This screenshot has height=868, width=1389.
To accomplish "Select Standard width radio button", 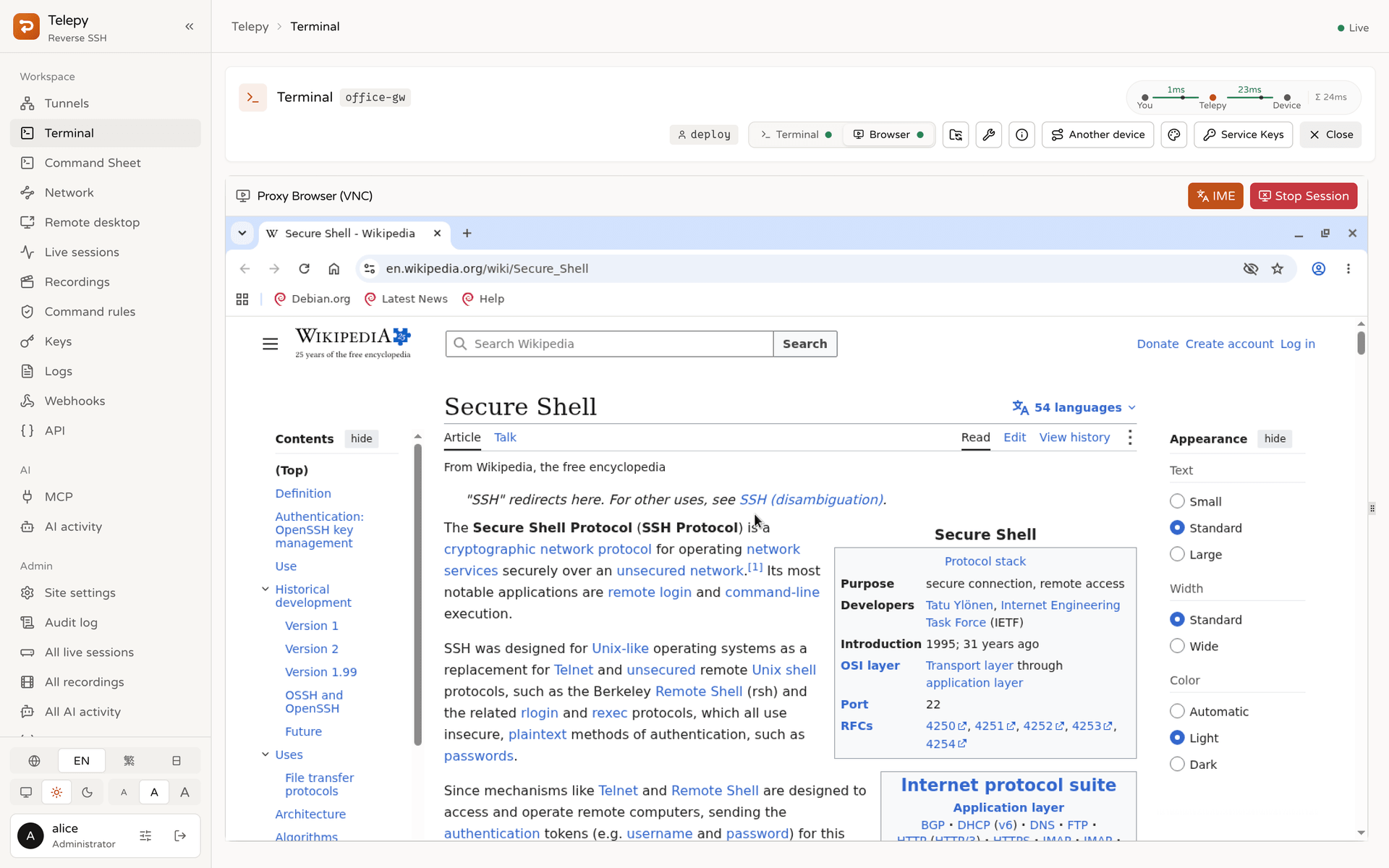I will [1177, 619].
